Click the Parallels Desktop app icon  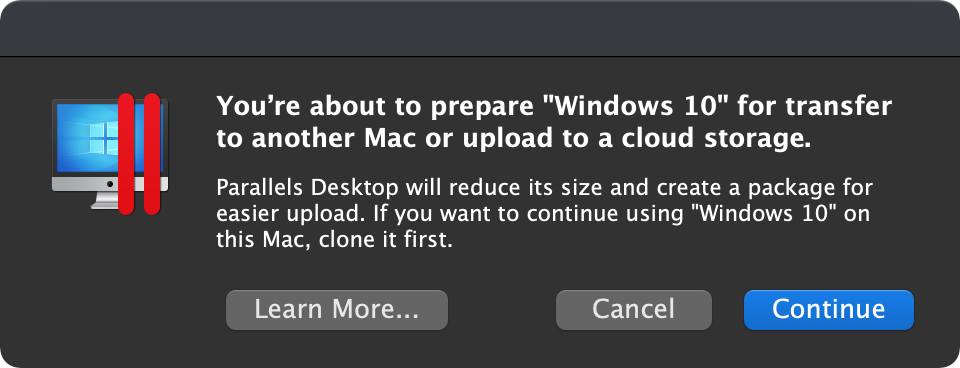(x=110, y=154)
